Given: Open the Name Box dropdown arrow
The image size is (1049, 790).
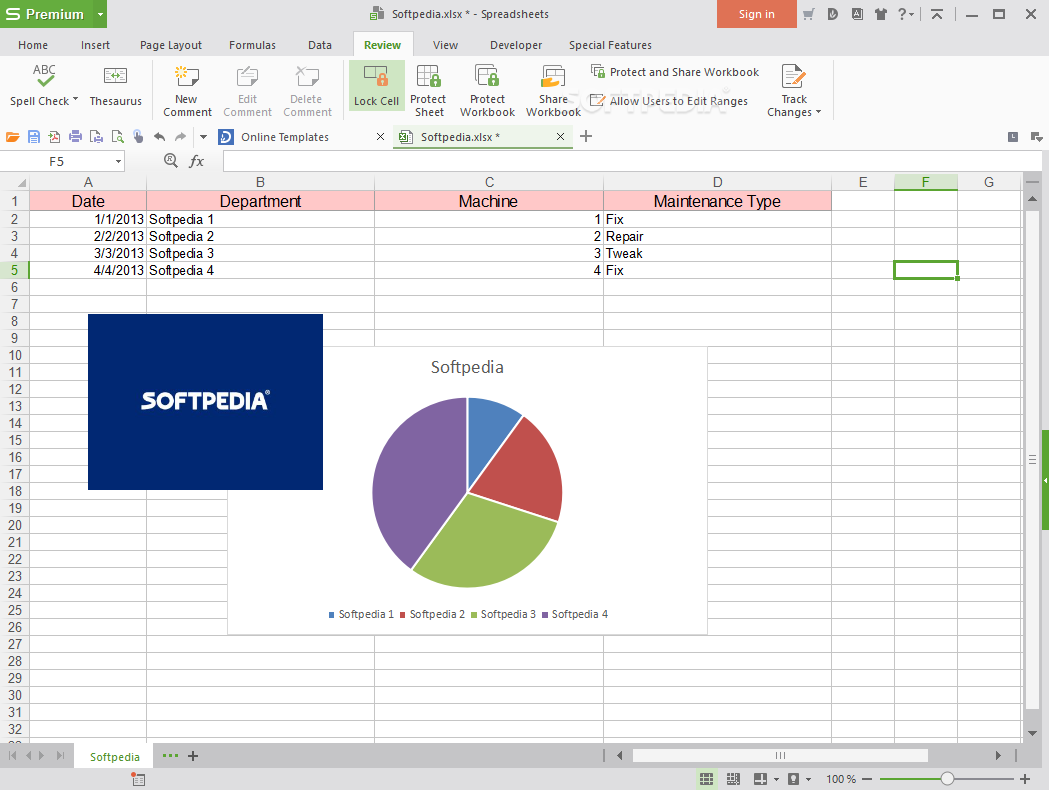Looking at the screenshot, I should click(x=118, y=161).
